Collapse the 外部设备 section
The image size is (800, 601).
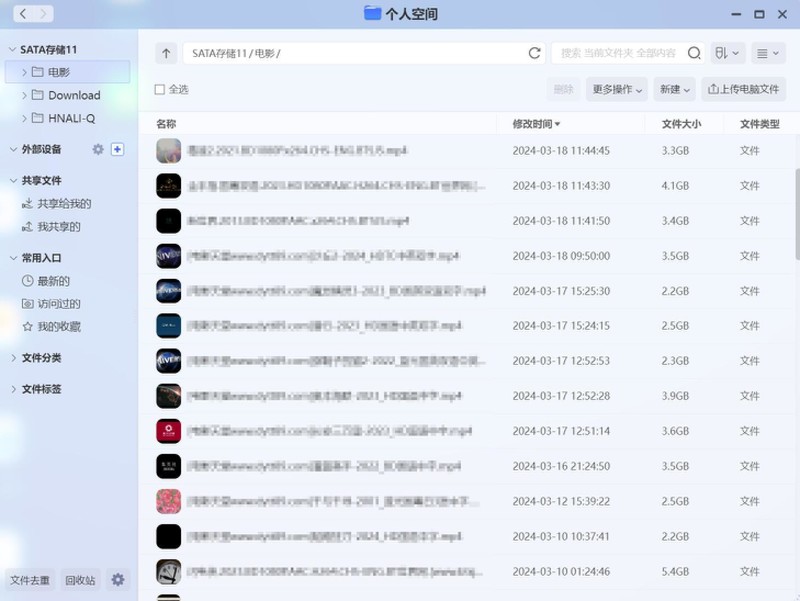pyautogui.click(x=13, y=149)
